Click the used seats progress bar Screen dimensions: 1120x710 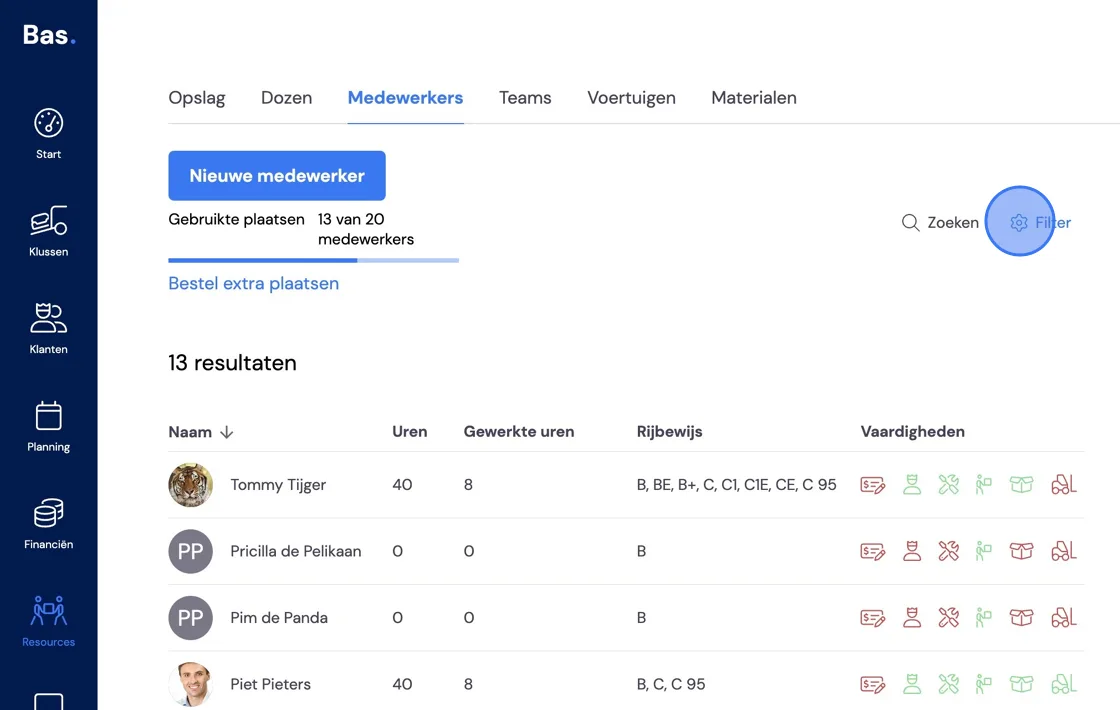pos(314,261)
